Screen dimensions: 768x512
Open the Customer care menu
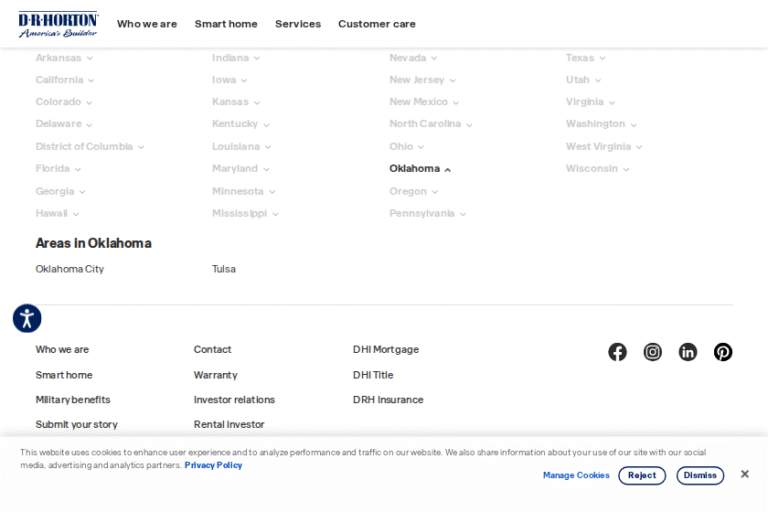(376, 24)
